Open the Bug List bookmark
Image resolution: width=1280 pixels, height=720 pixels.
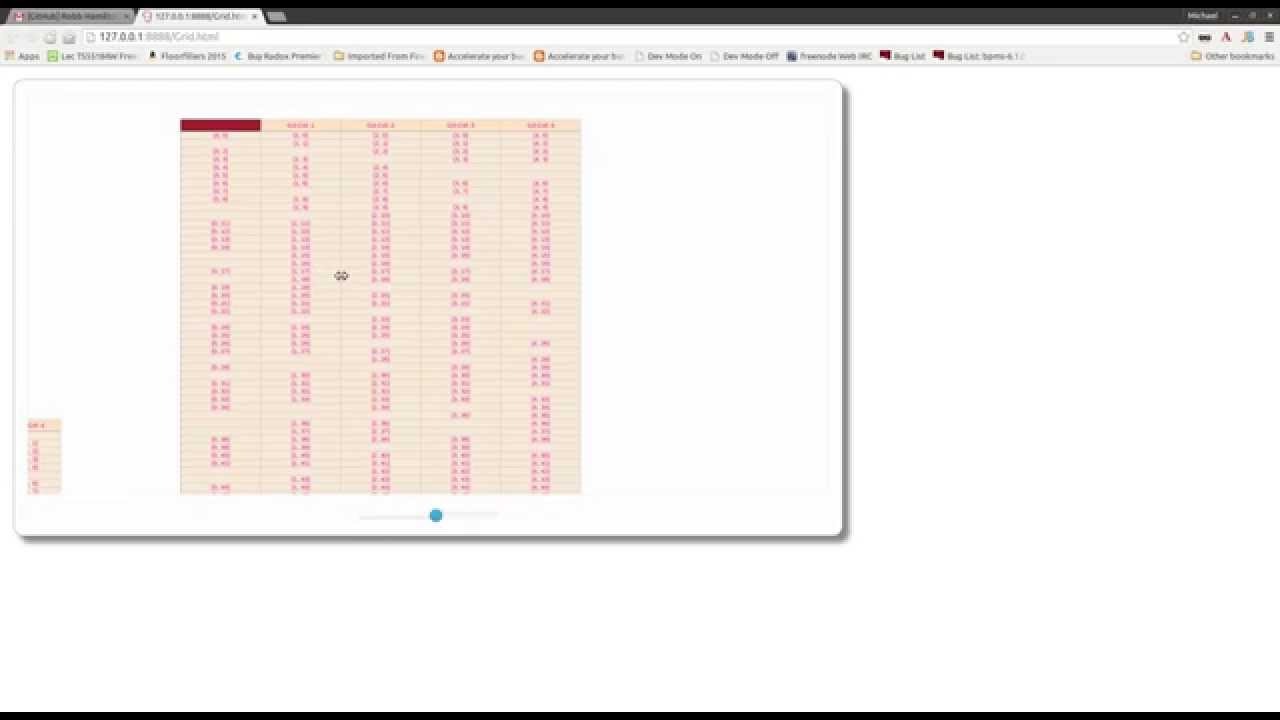[903, 56]
